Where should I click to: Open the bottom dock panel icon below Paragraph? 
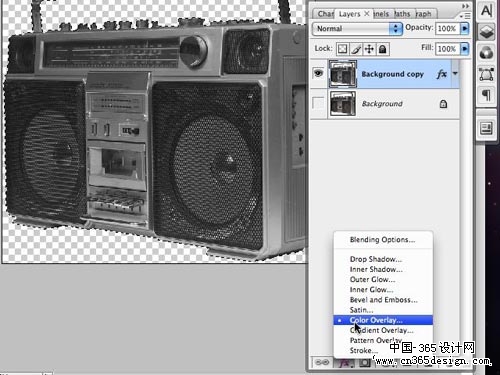pyautogui.click(x=486, y=128)
